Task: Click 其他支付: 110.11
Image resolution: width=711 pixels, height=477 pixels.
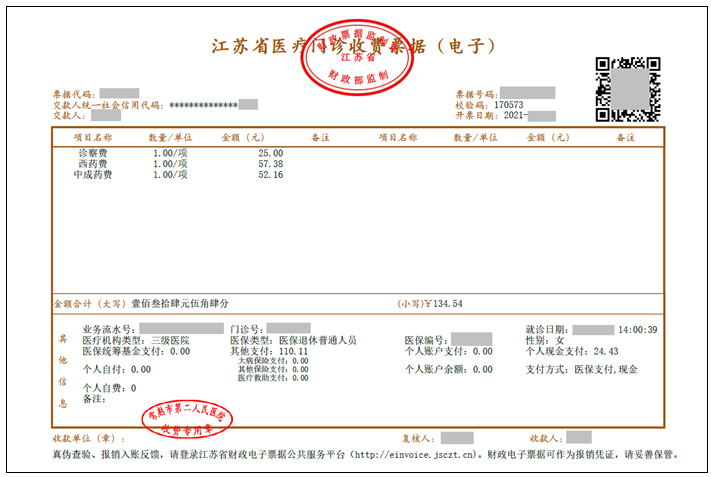Action: coord(269,351)
